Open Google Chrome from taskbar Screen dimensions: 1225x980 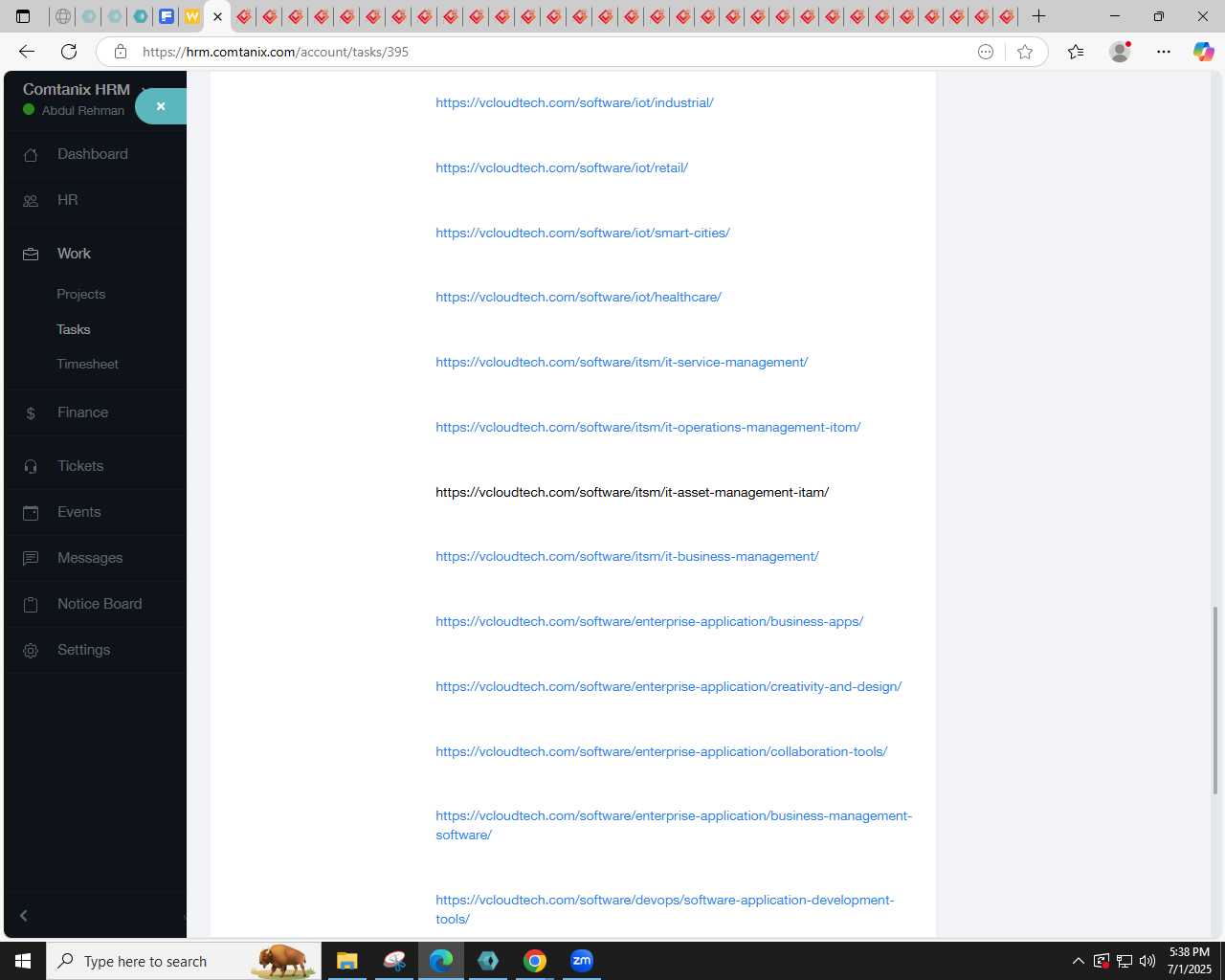click(x=535, y=961)
